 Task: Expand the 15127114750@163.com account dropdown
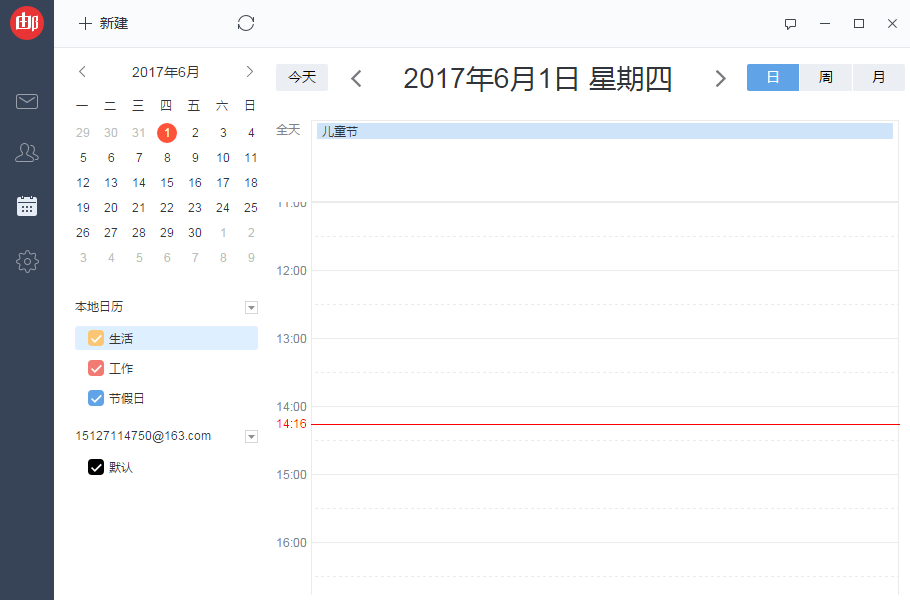pyautogui.click(x=251, y=436)
